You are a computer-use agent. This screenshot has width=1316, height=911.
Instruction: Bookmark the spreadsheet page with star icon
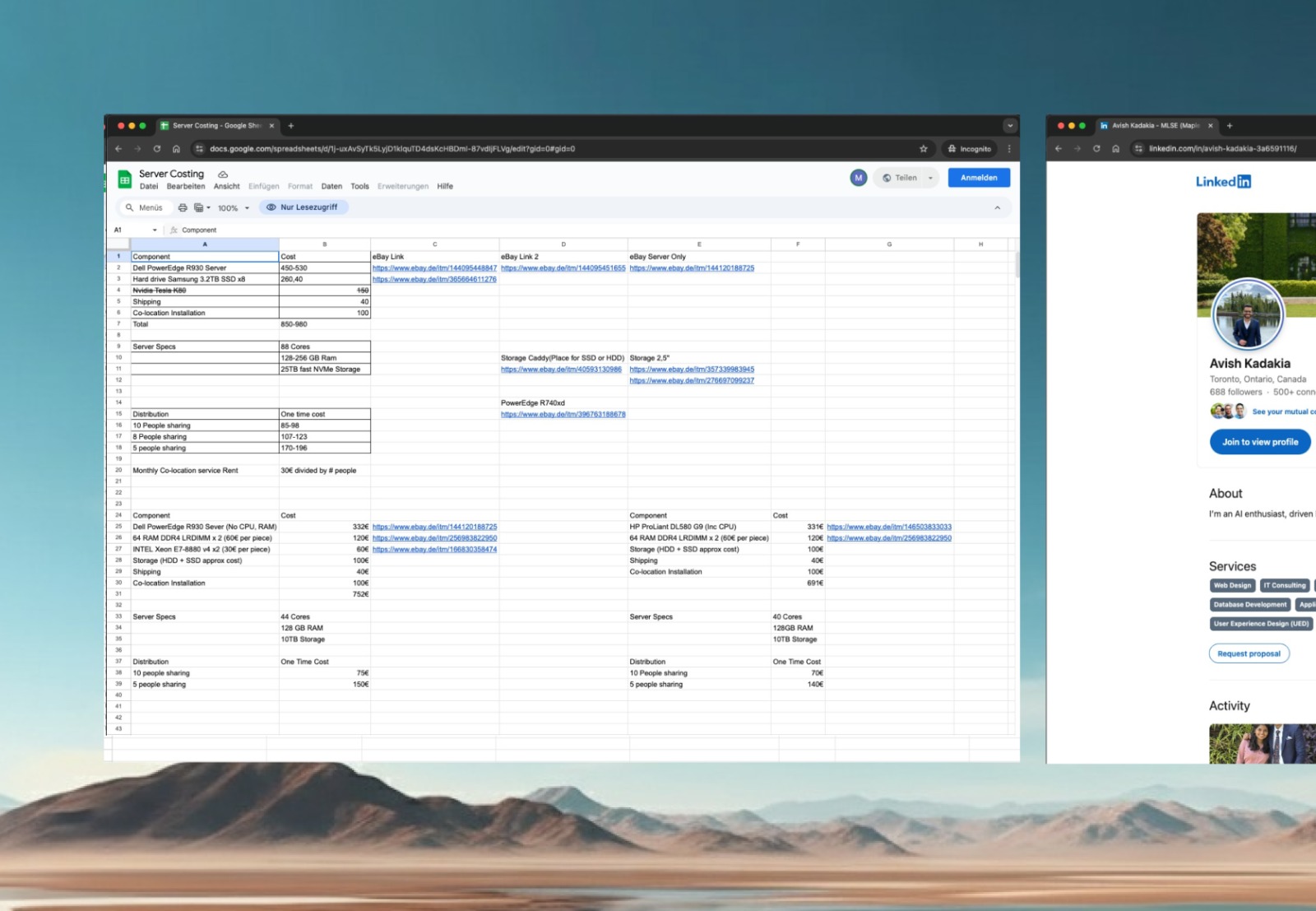923,149
